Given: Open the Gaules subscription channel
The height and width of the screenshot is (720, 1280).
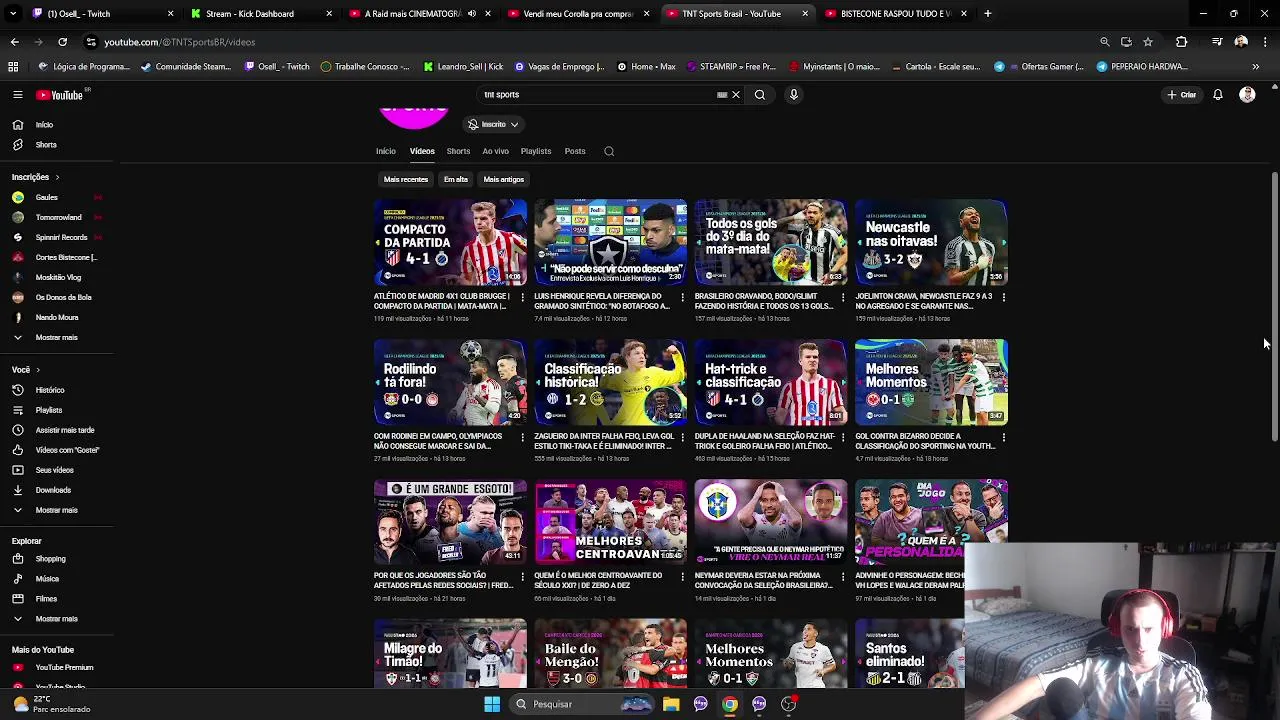Looking at the screenshot, I should pos(46,197).
